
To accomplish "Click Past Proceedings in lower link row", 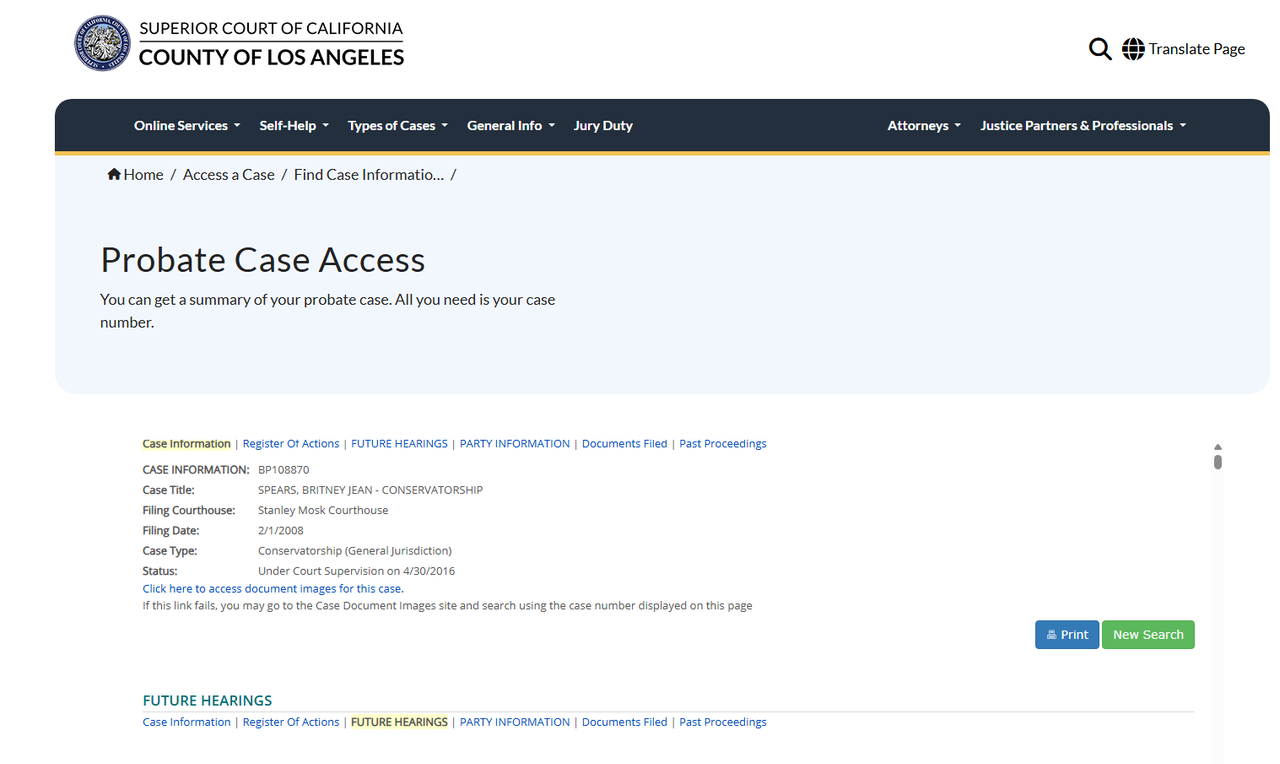I will point(723,722).
